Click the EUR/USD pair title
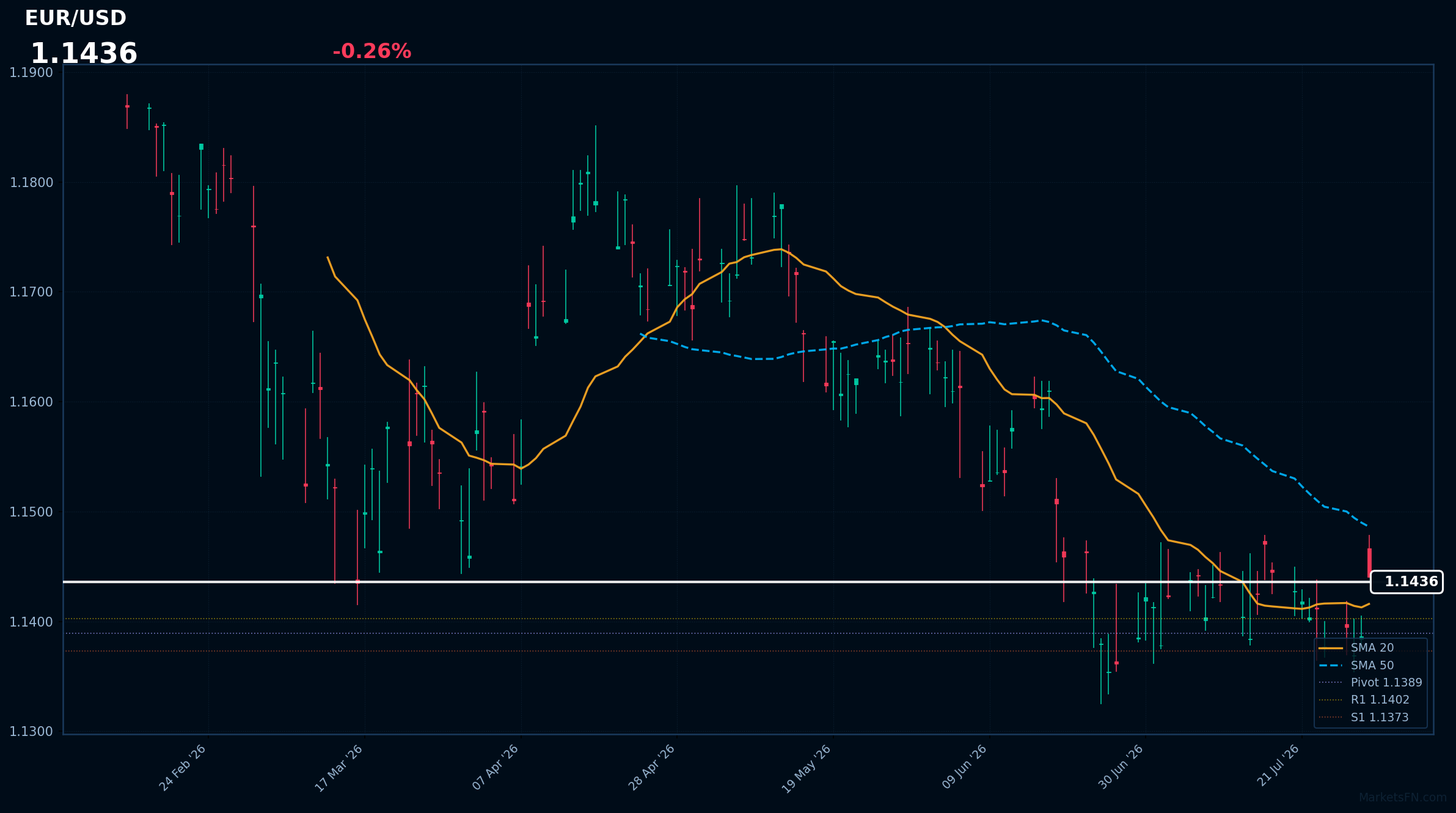Viewport: 1456px width, 813px height. point(75,18)
